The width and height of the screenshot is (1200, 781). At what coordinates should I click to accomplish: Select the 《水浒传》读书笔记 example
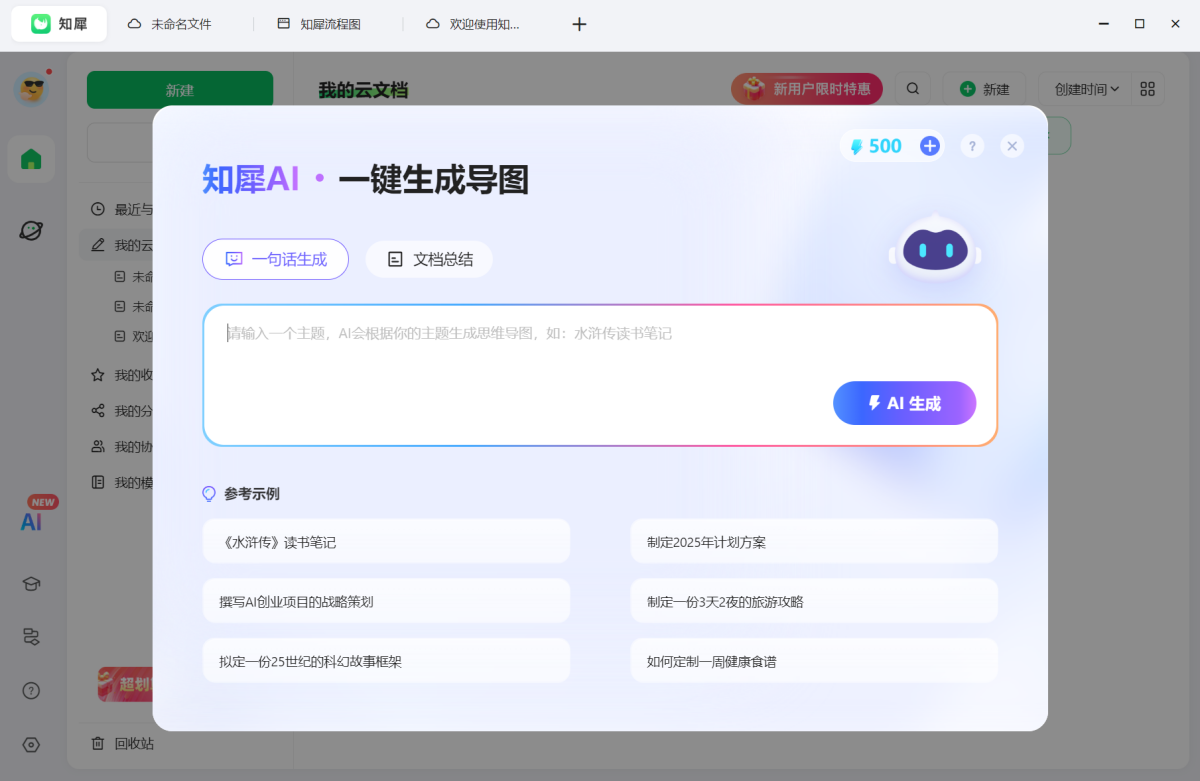tap(386, 541)
